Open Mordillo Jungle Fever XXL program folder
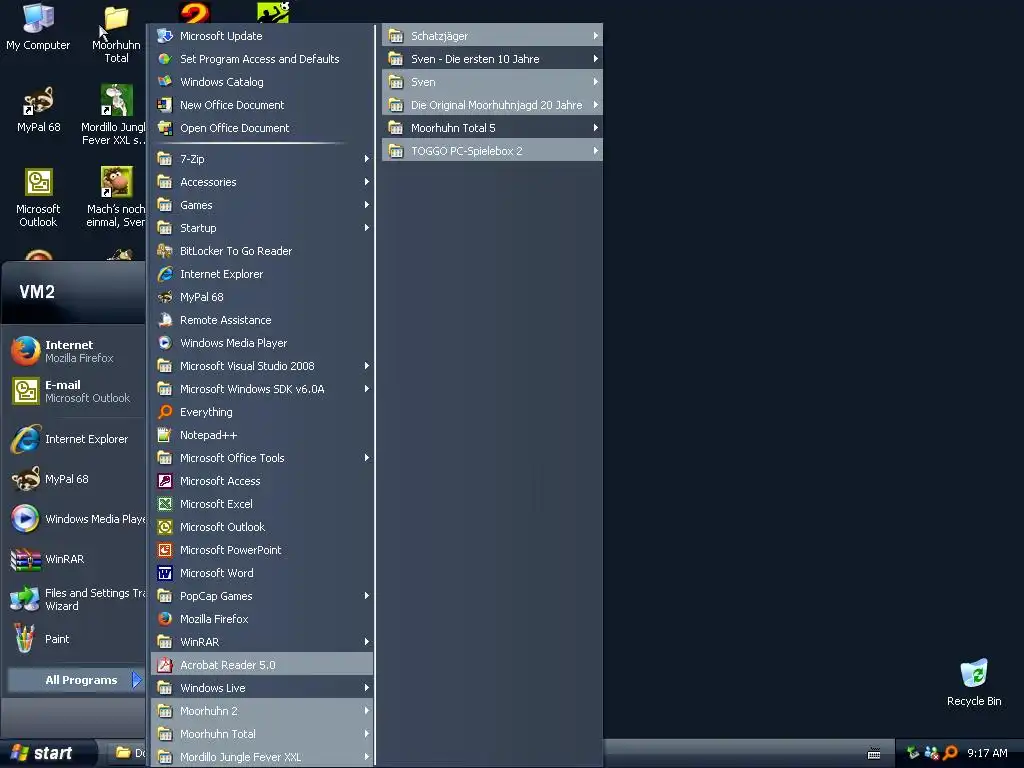 tap(262, 757)
